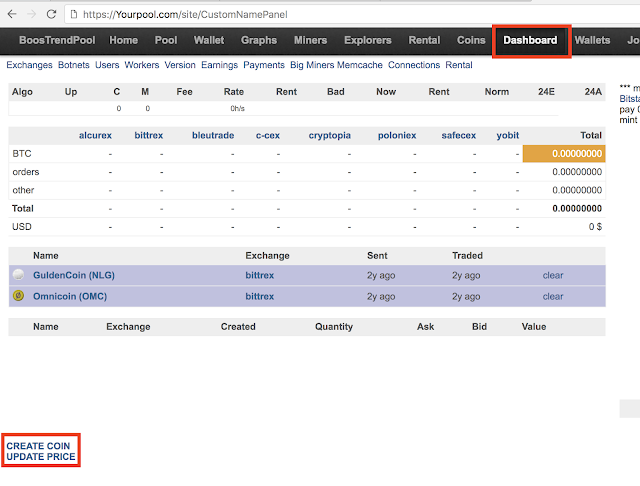Open the Botnets link
This screenshot has height=486, width=640.
pyautogui.click(x=73, y=65)
